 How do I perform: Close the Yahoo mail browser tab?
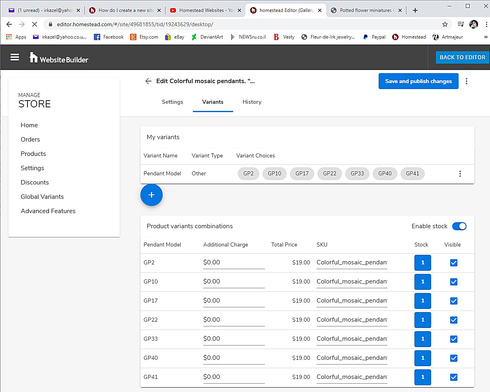tap(78, 10)
